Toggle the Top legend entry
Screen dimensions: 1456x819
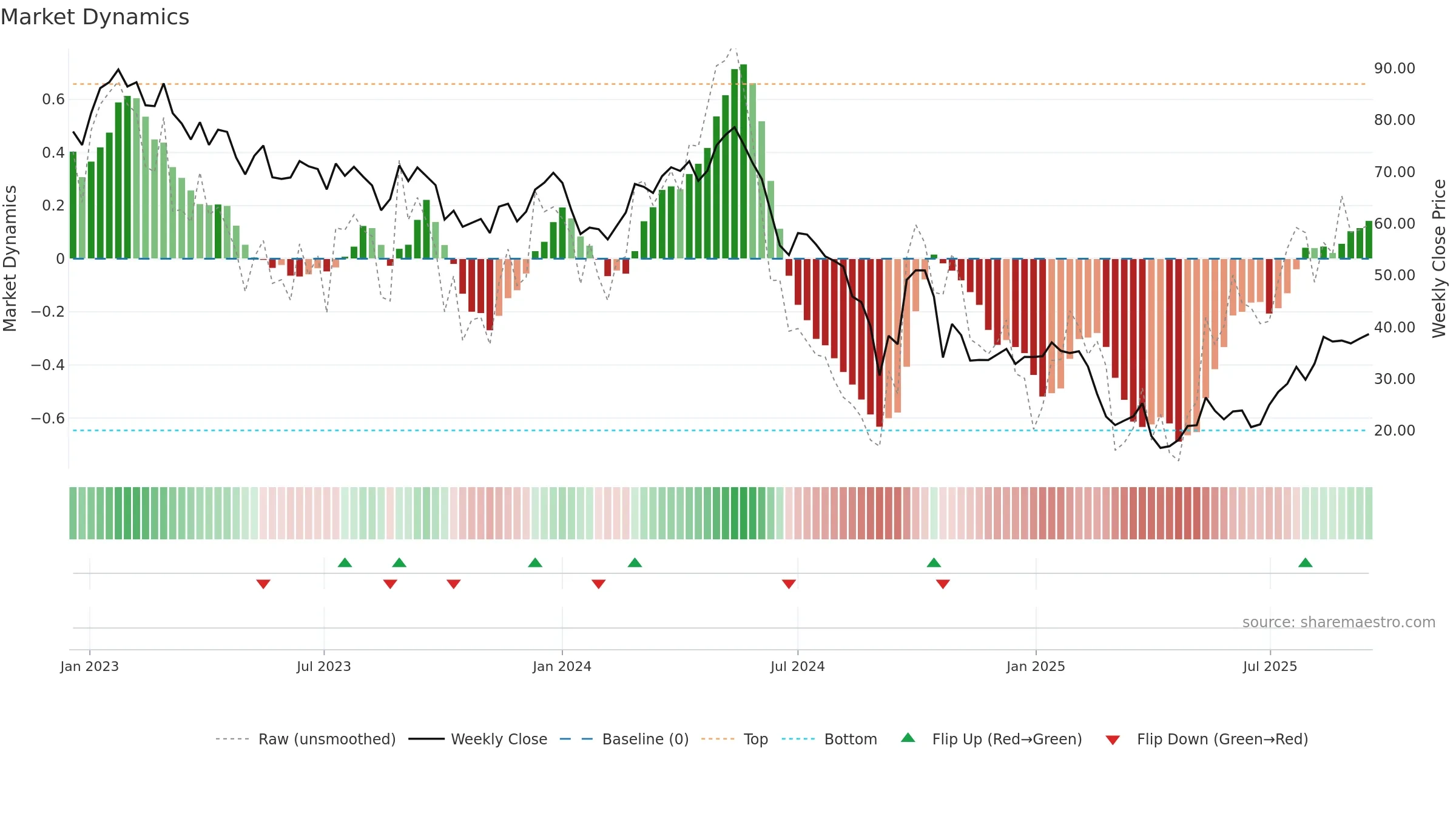click(x=735, y=739)
